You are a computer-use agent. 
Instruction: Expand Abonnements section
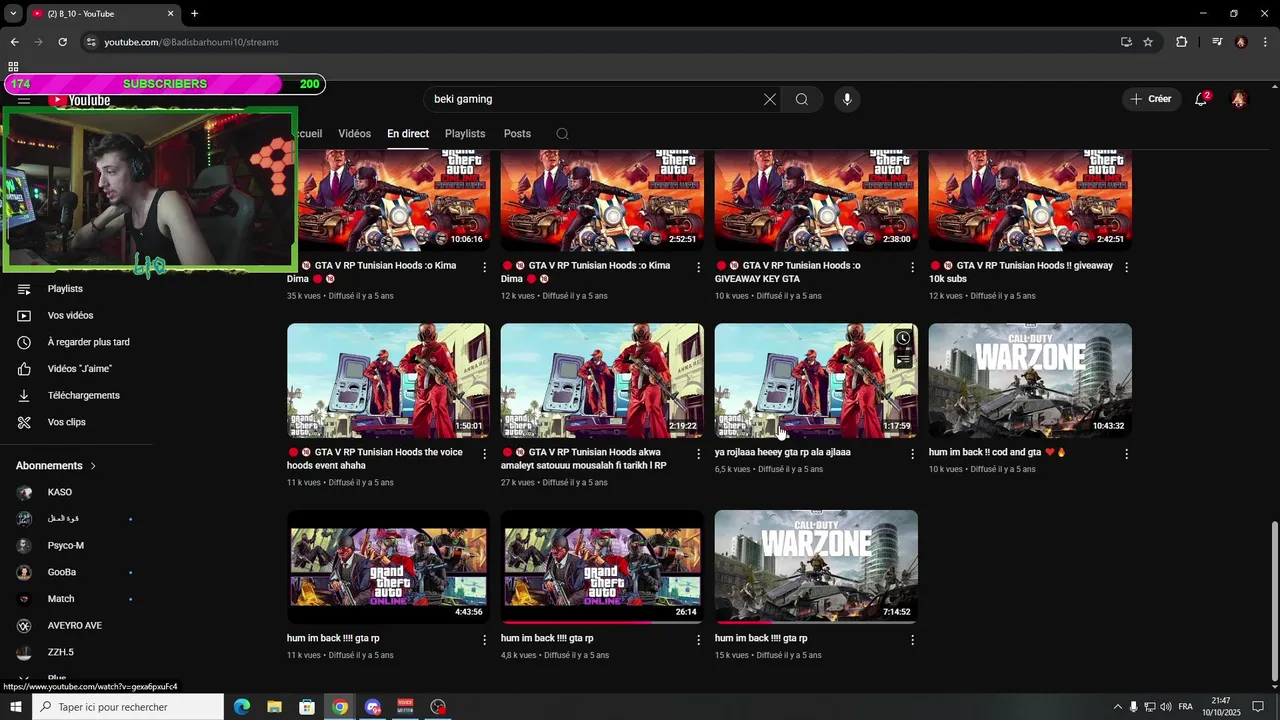(57, 466)
